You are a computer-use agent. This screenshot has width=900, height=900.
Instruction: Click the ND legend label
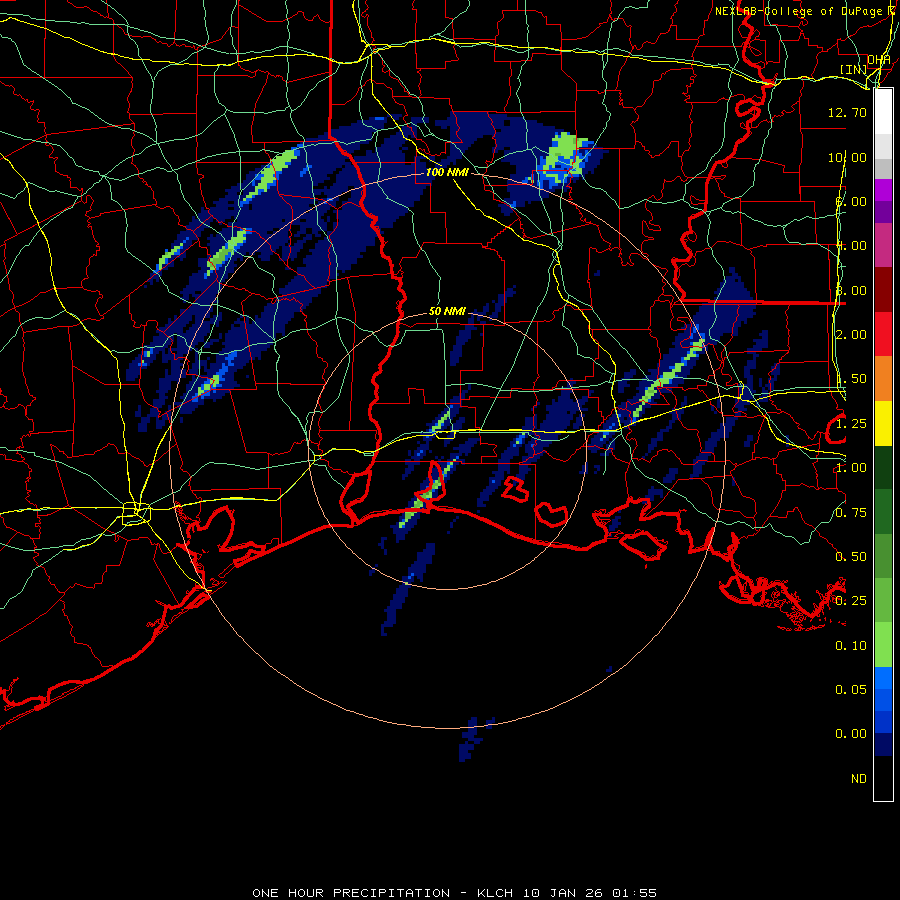[x=859, y=779]
